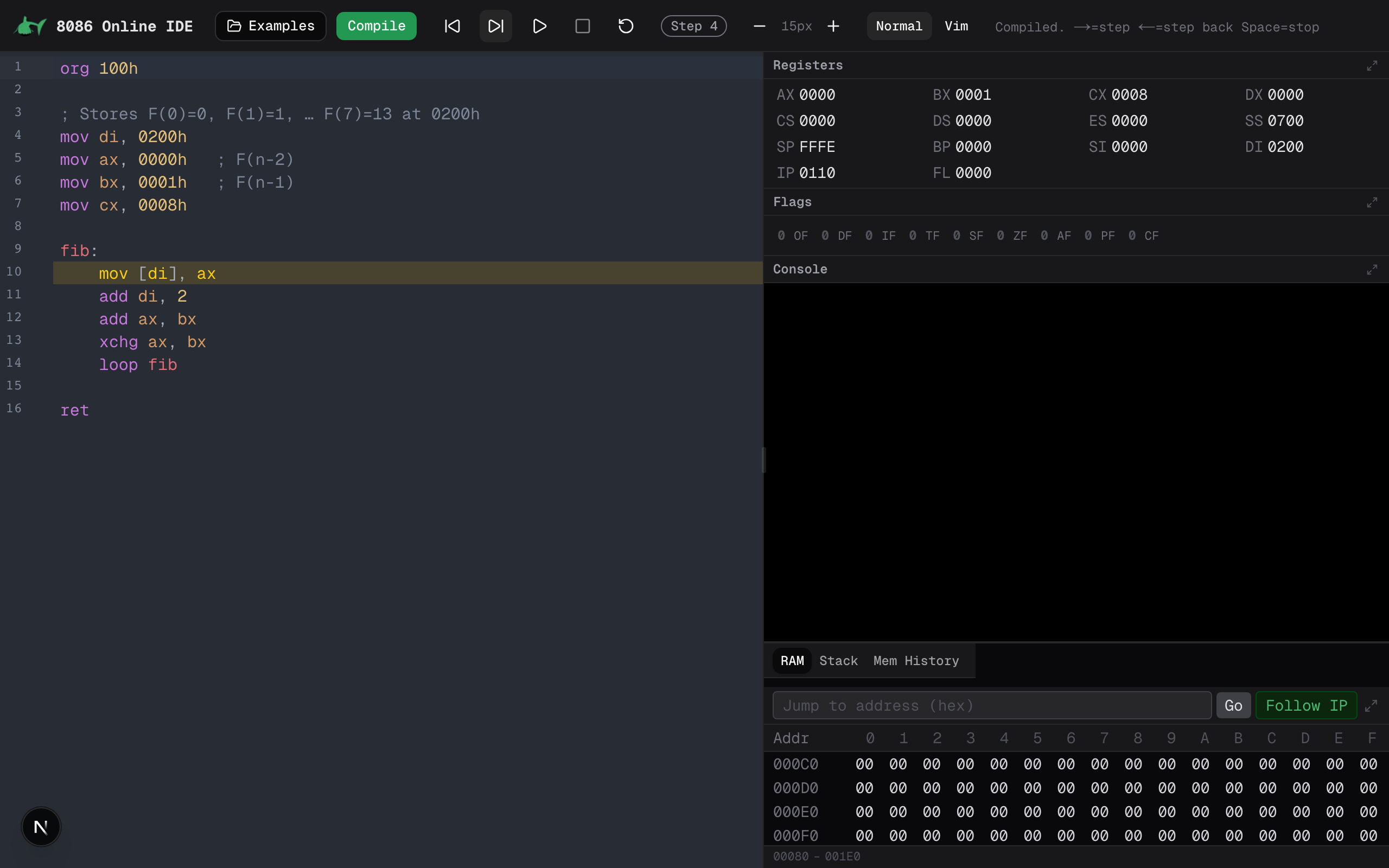The width and height of the screenshot is (1389, 868).
Task: Click the black Console output area
Action: (1075, 462)
